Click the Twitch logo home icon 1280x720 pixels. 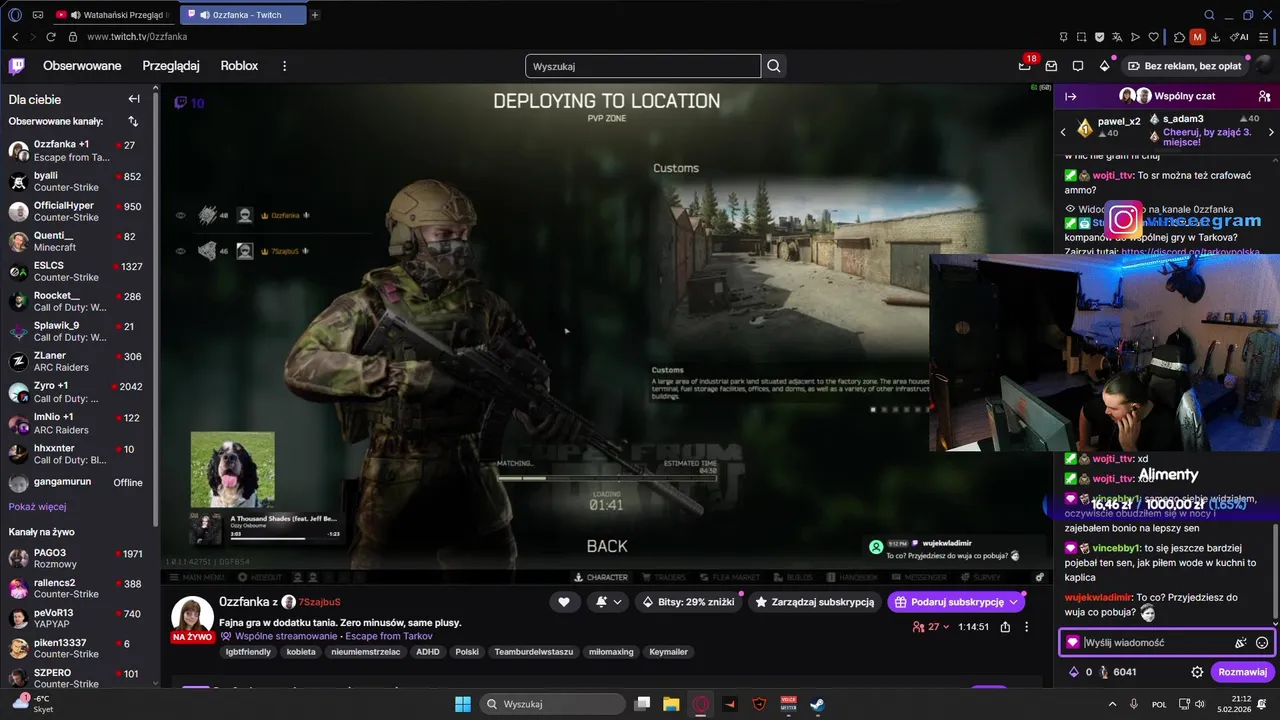coord(16,66)
